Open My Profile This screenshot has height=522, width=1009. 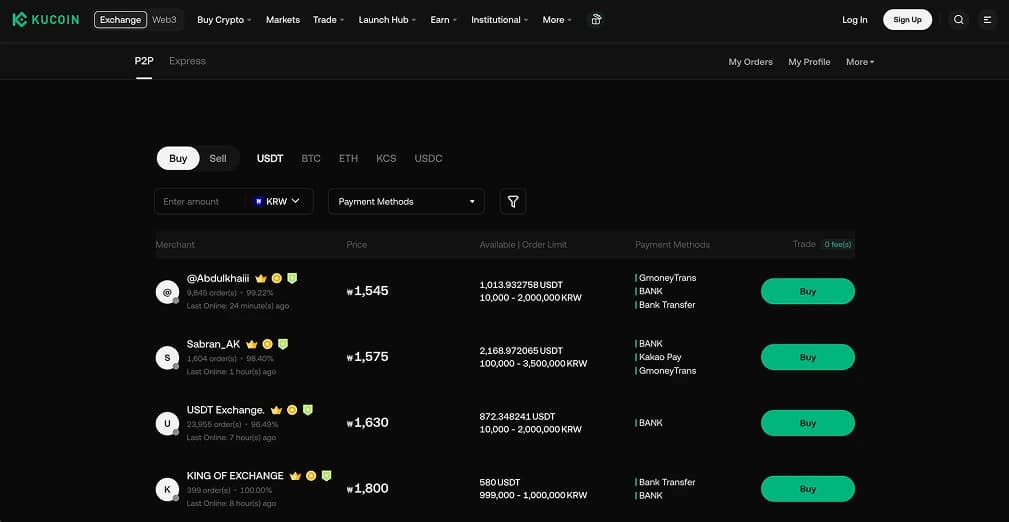tap(809, 62)
